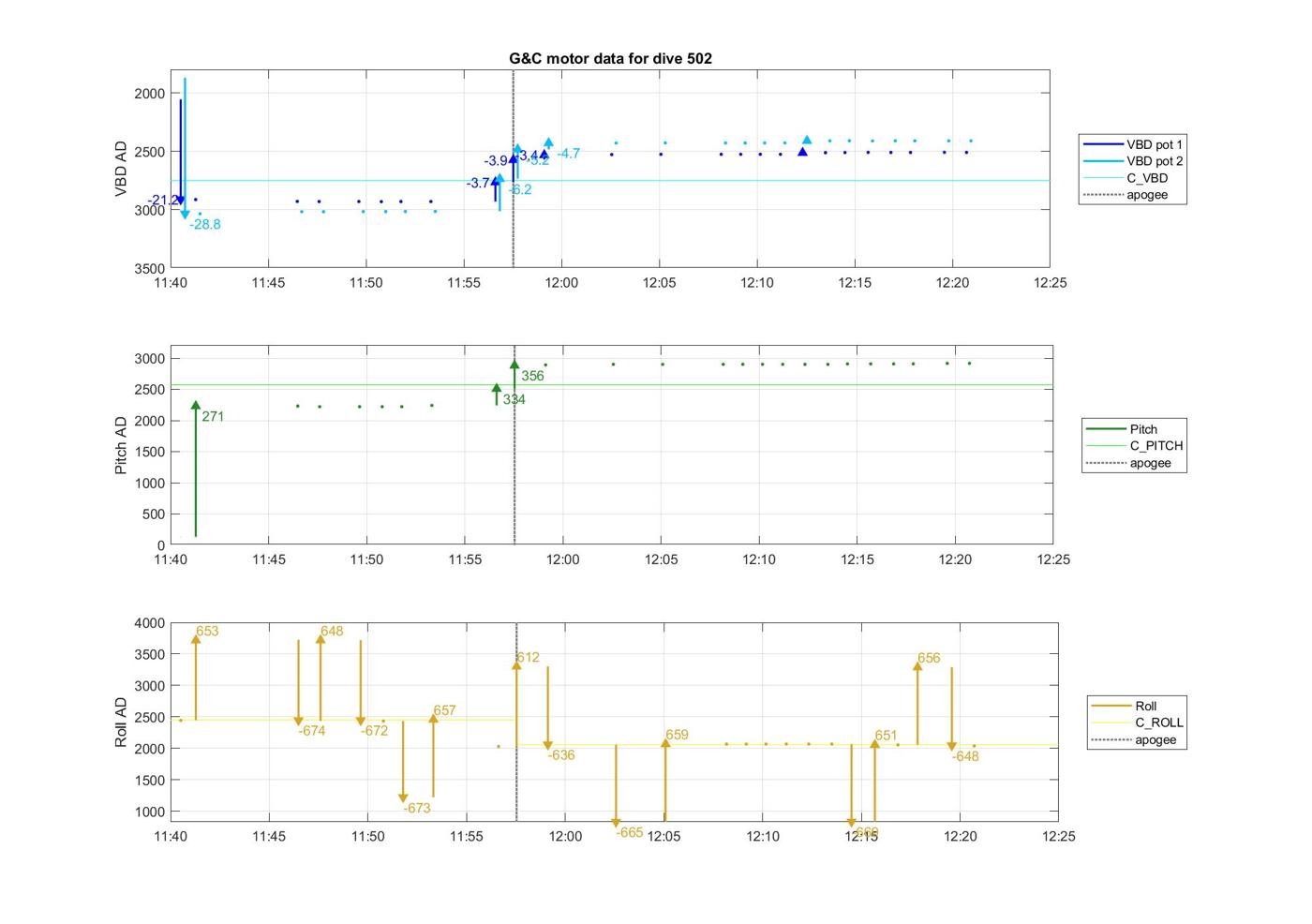Click the '271' pitch data label
The width and height of the screenshot is (1312, 924).
pyautogui.click(x=213, y=417)
